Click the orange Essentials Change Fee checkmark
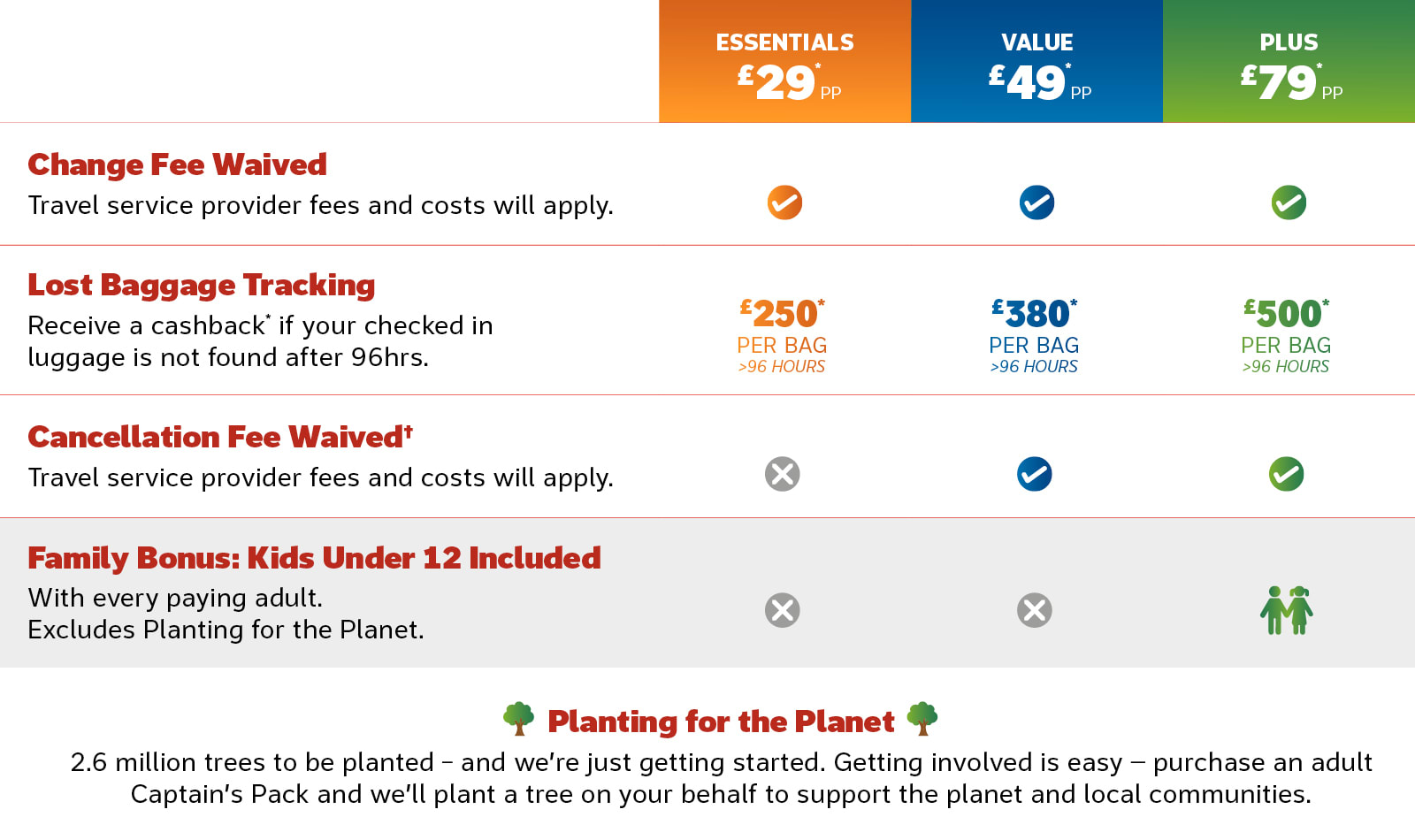 (x=784, y=202)
